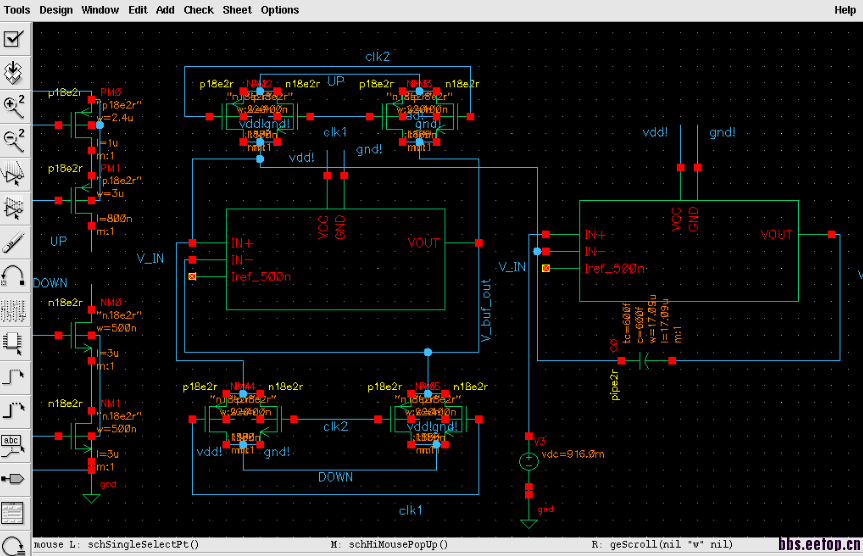Click the vdc=916.0m parameter text
The height and width of the screenshot is (556, 863).
click(573, 454)
